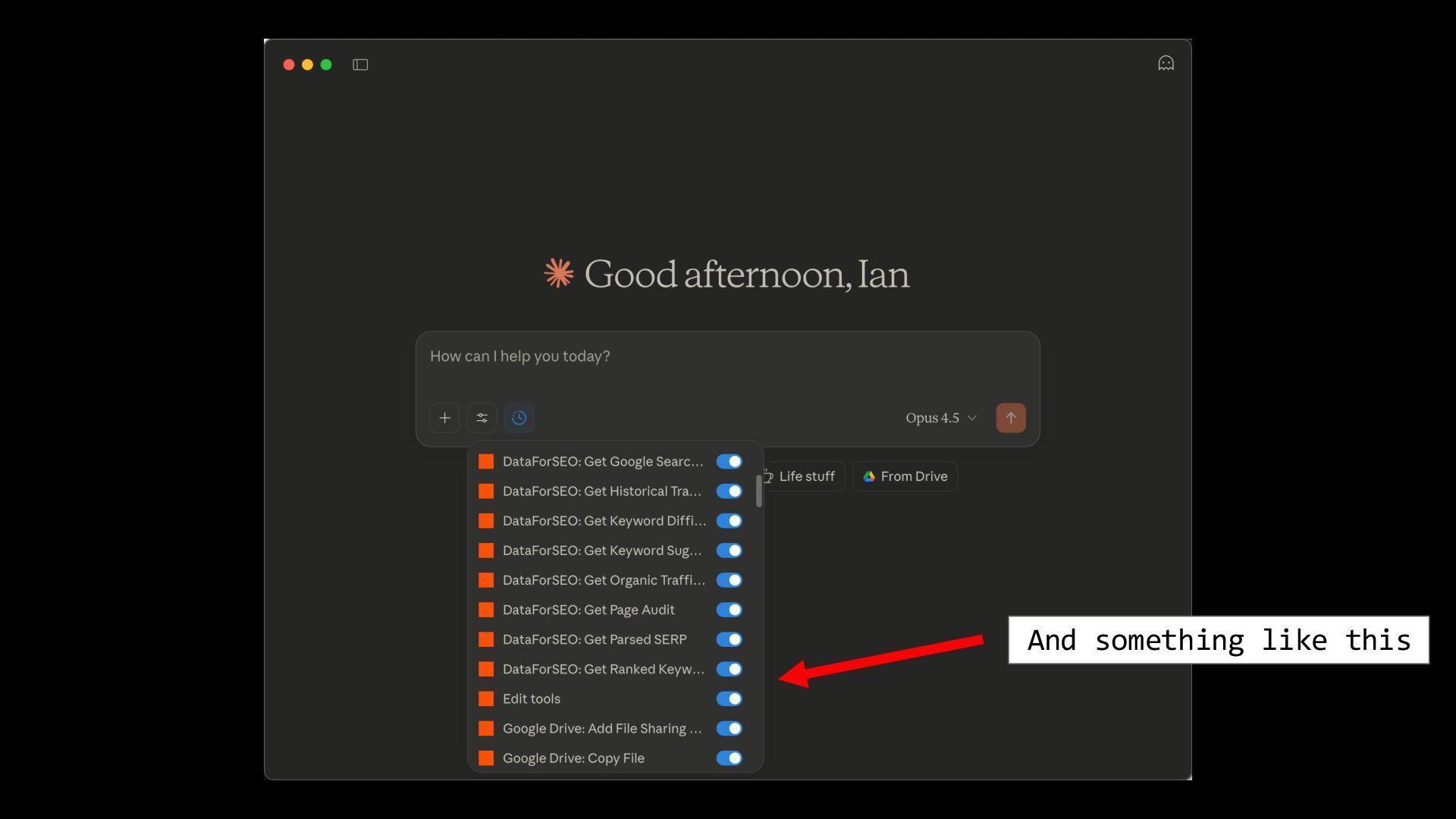1456x819 pixels.
Task: Click the orange starburst Claude logo
Action: (x=559, y=274)
